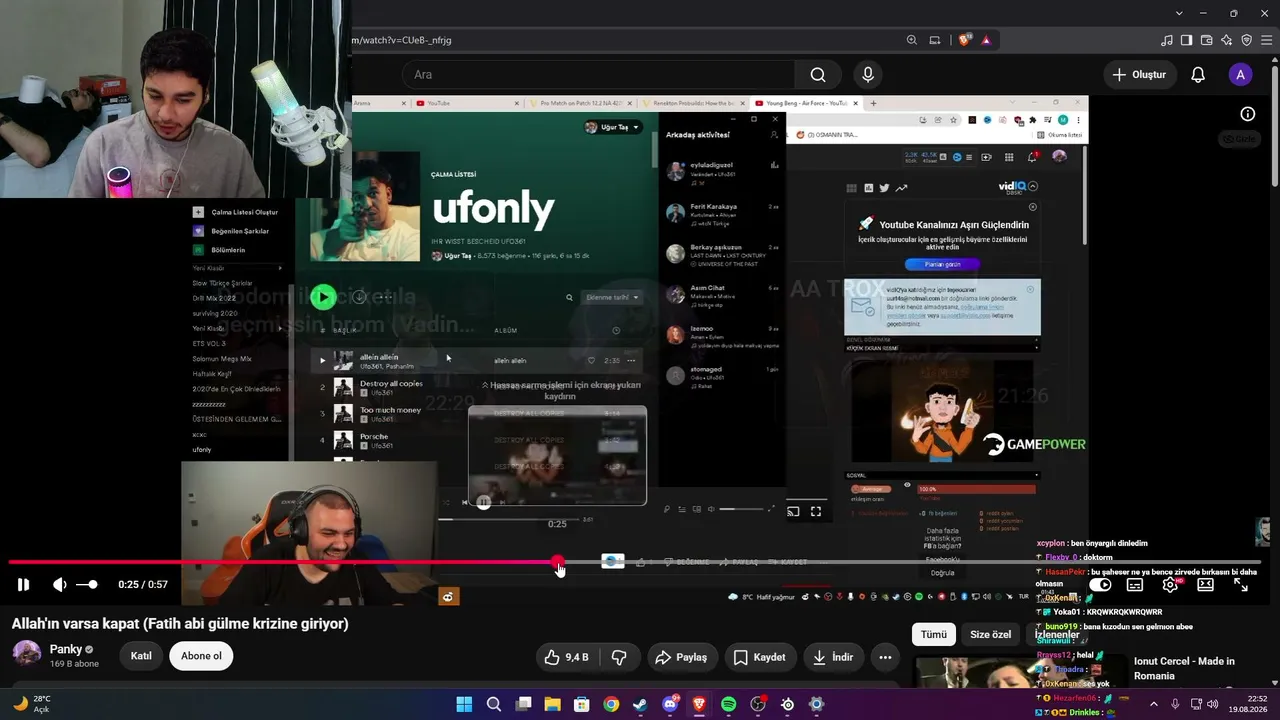Pause the YouTube video

point(23,585)
